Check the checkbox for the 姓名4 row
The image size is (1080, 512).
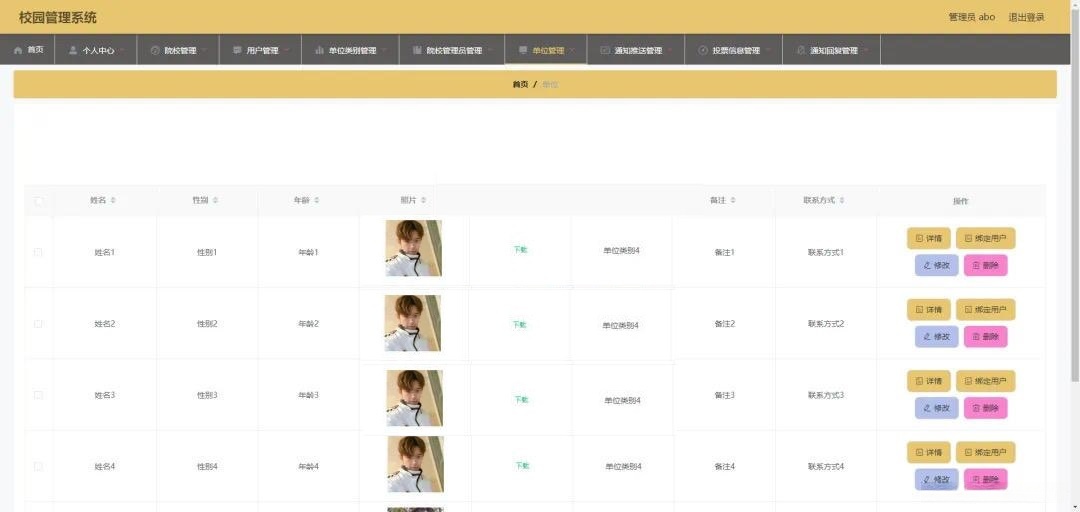click(x=39, y=467)
